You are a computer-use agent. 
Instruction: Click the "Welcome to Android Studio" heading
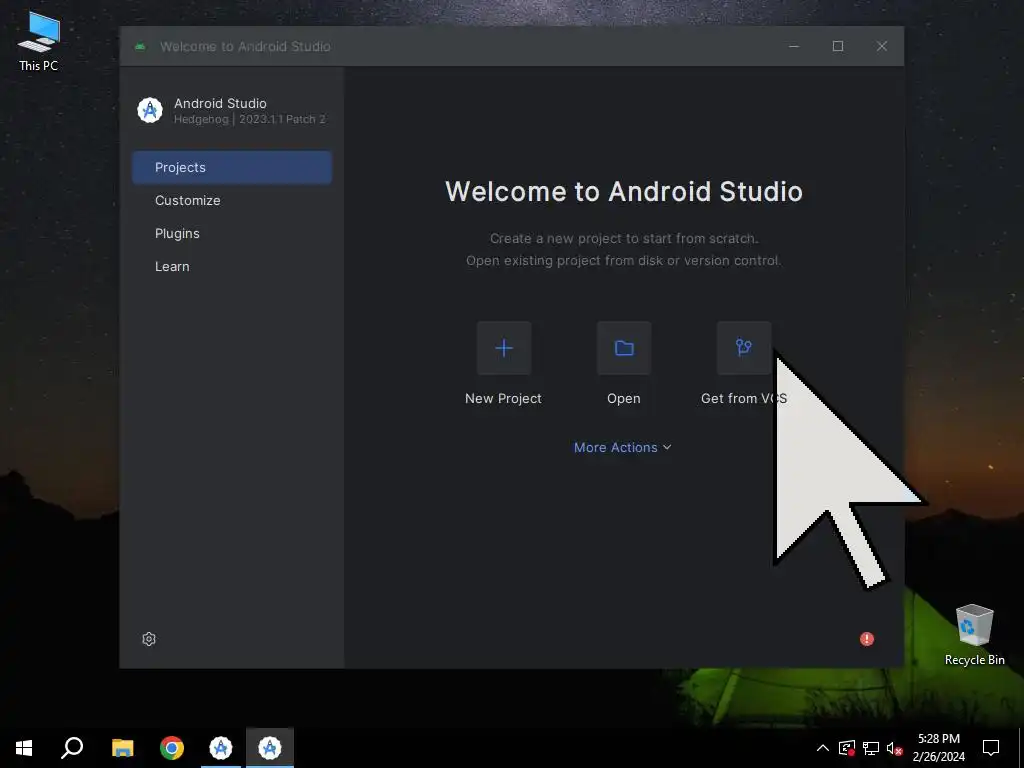624,191
